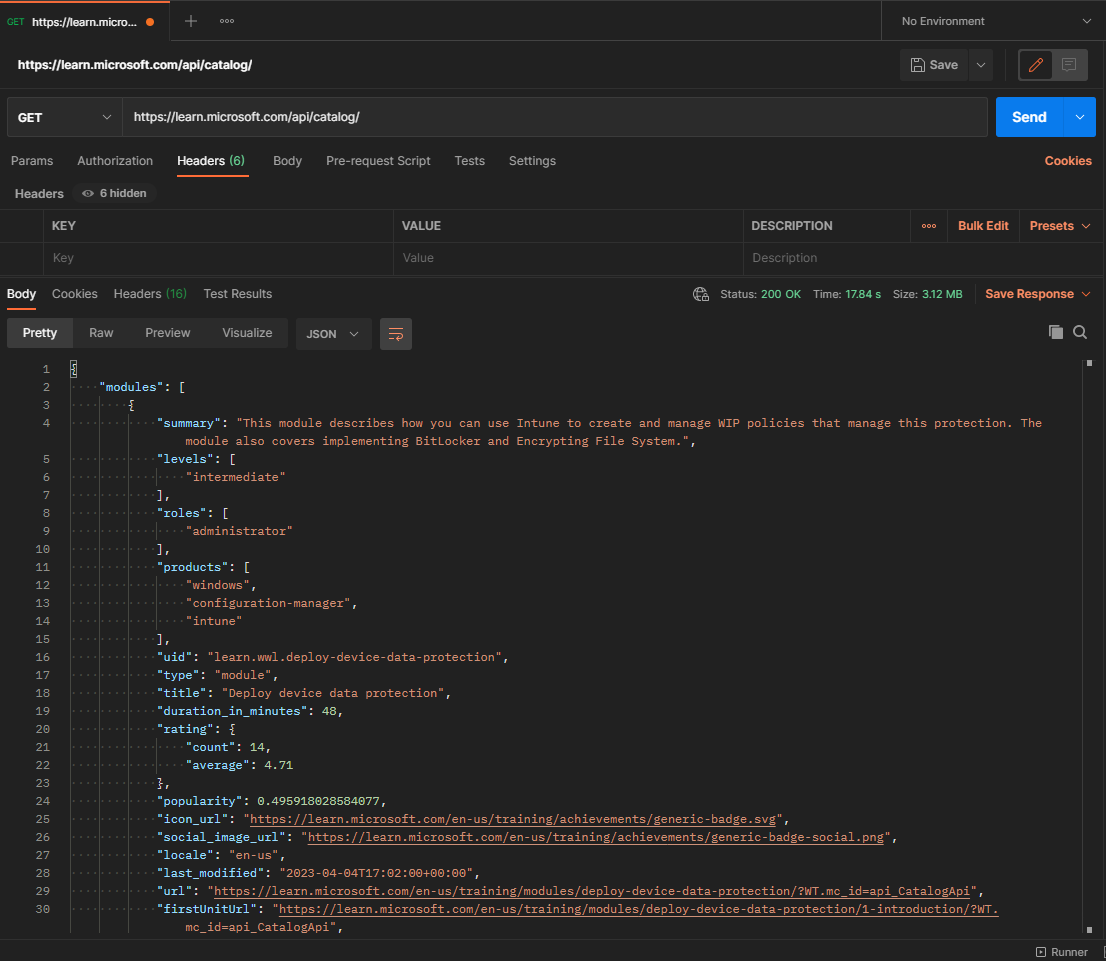Click the "uid" value learn.wwl.deploy-device-data-protection
The image size is (1106, 961).
coord(354,657)
